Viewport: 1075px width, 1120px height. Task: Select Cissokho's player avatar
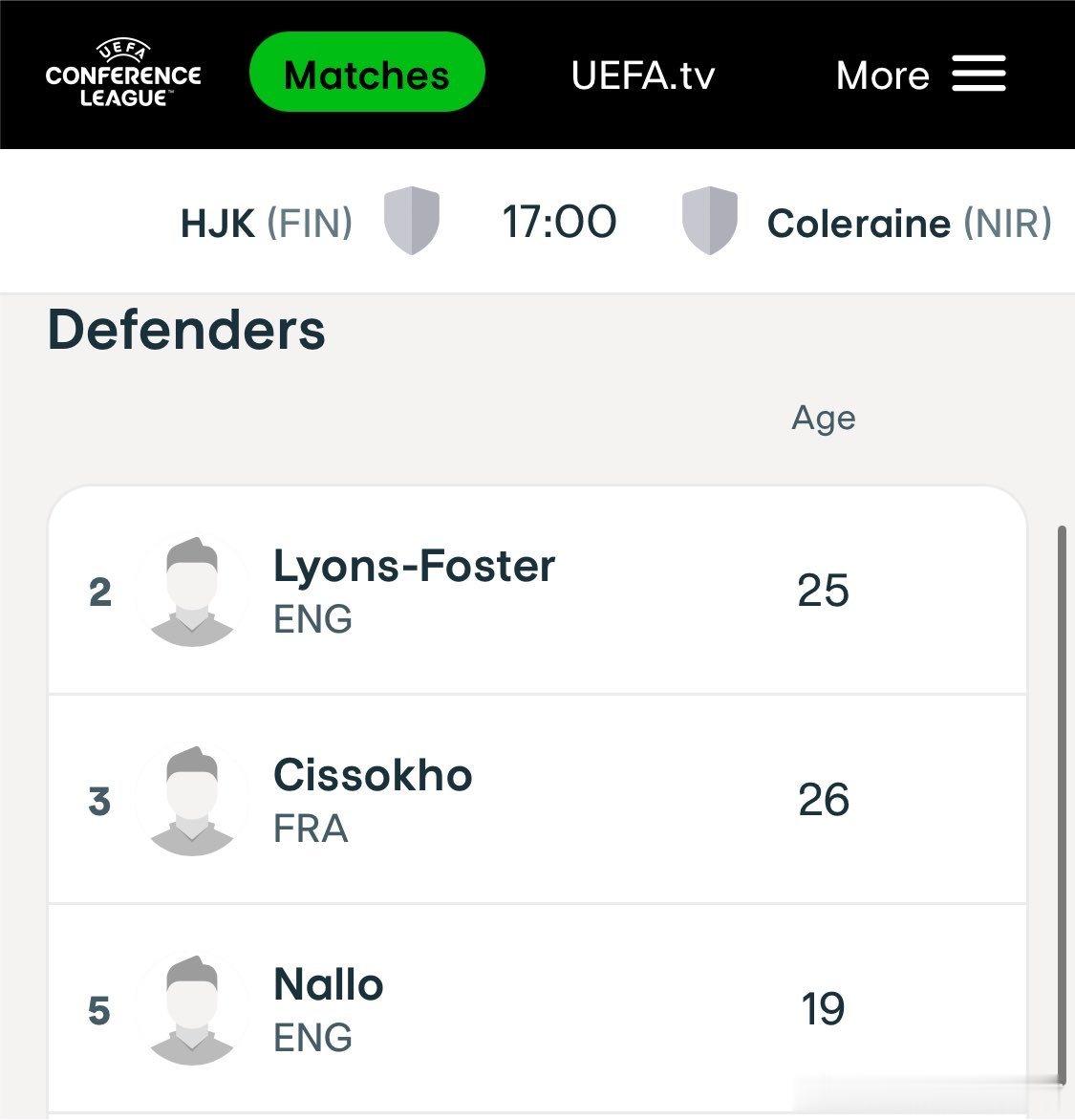click(191, 801)
